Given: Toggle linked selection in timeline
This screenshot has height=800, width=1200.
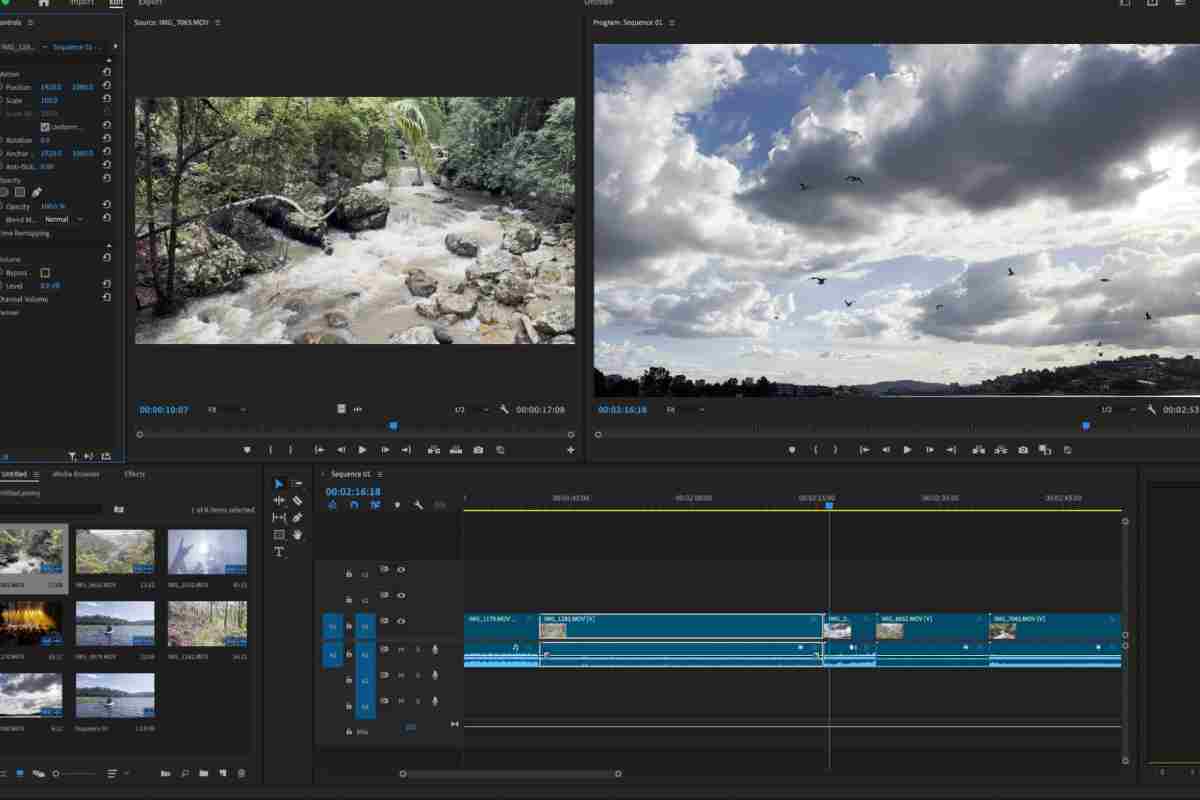Looking at the screenshot, I should [375, 505].
